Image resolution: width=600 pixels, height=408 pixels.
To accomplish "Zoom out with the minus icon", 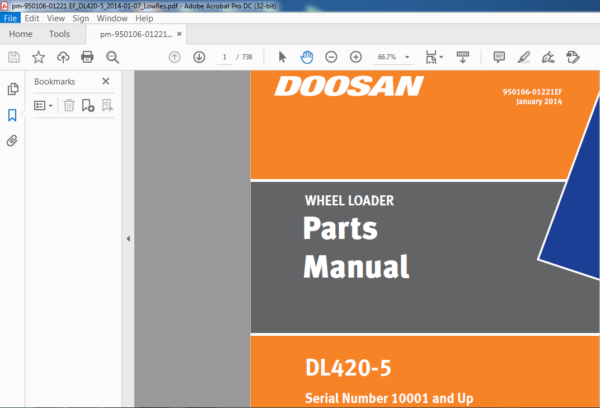I will click(x=331, y=57).
